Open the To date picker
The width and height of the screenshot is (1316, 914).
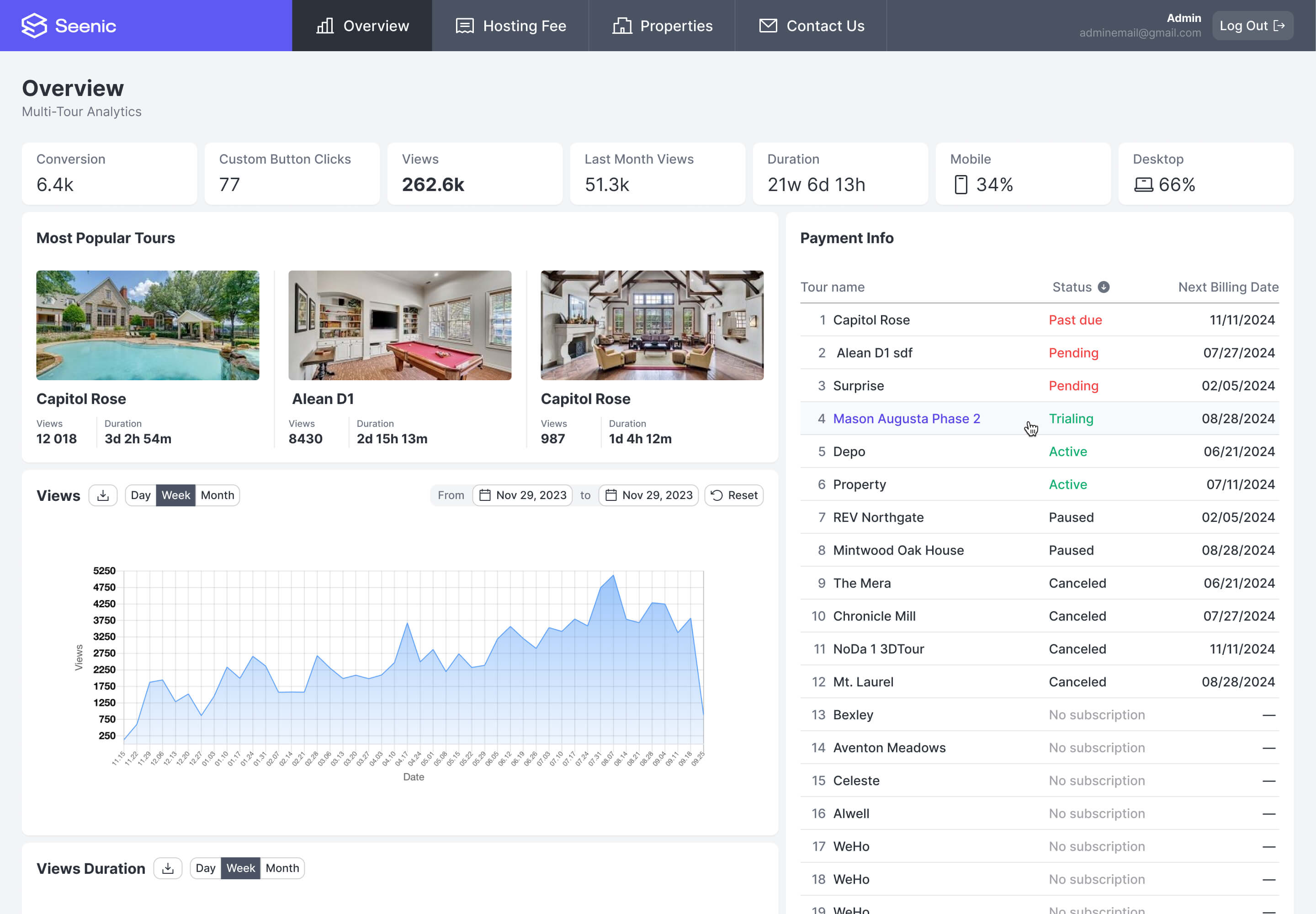648,495
